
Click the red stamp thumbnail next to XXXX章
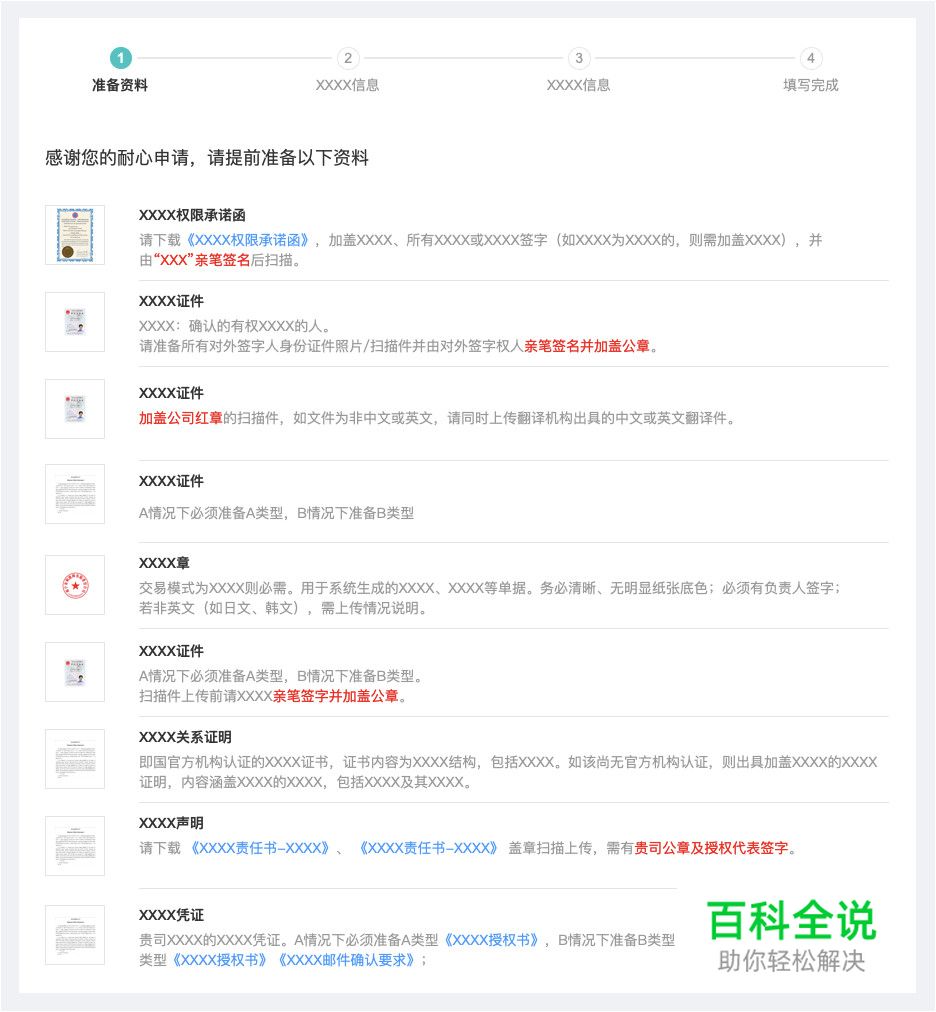coord(74,585)
